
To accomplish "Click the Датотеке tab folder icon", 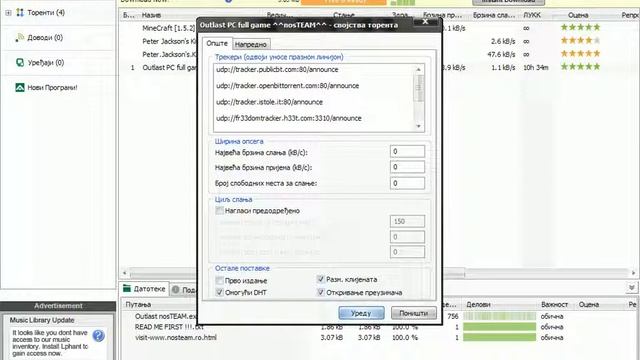I will [x=127, y=289].
